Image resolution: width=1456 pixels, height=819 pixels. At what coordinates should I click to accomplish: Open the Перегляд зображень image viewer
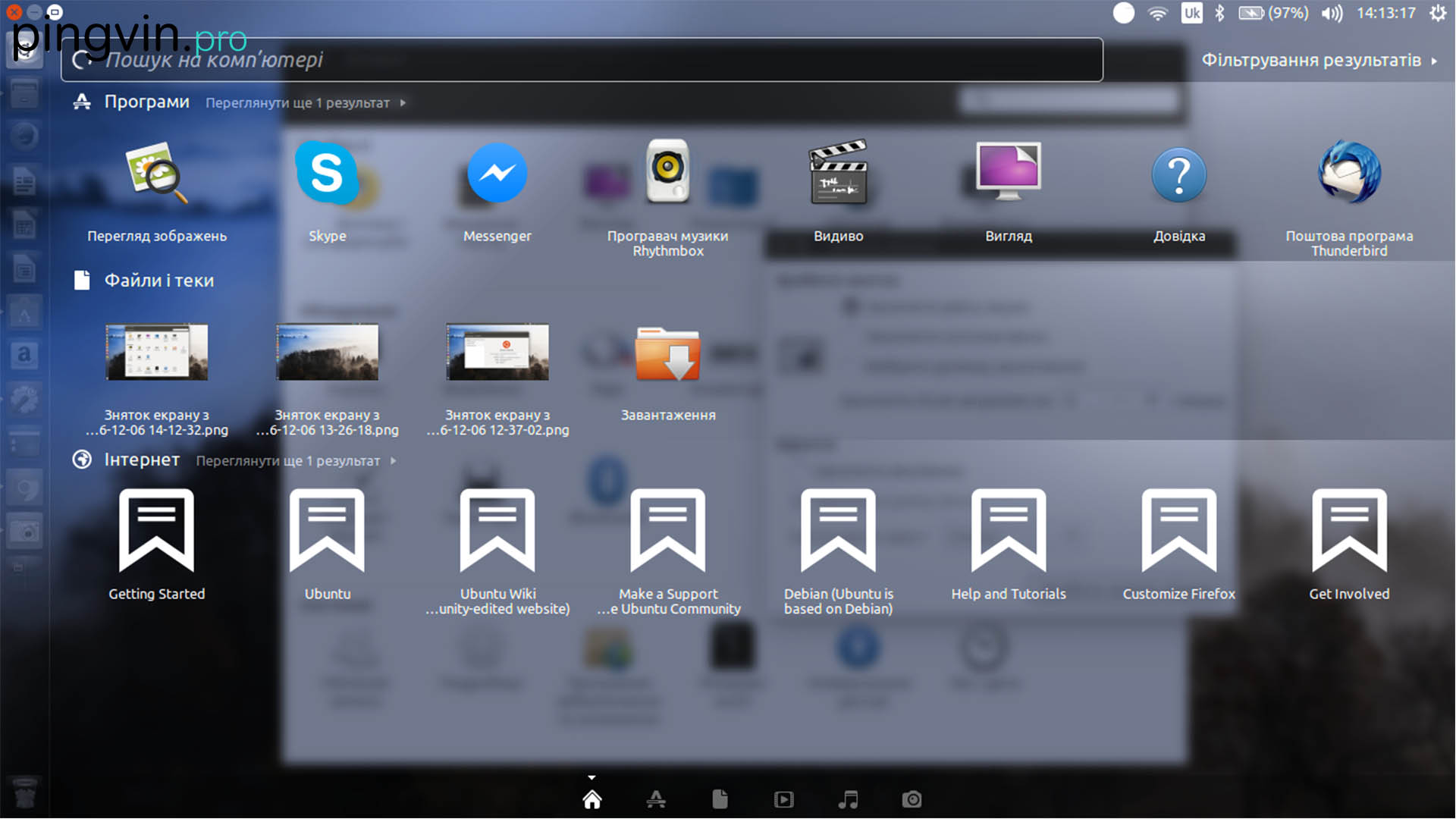pyautogui.click(x=157, y=174)
